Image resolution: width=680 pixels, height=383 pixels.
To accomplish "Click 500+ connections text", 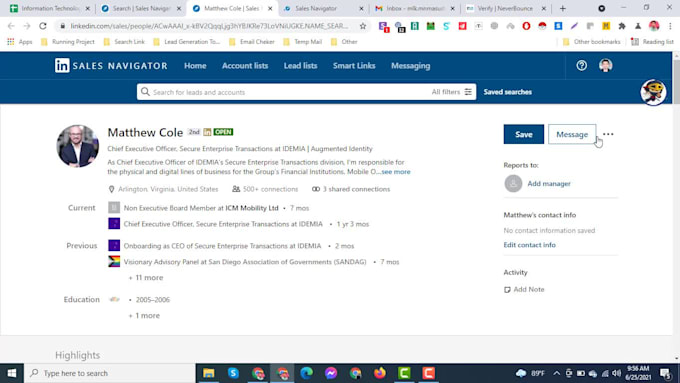I will (x=271, y=189).
